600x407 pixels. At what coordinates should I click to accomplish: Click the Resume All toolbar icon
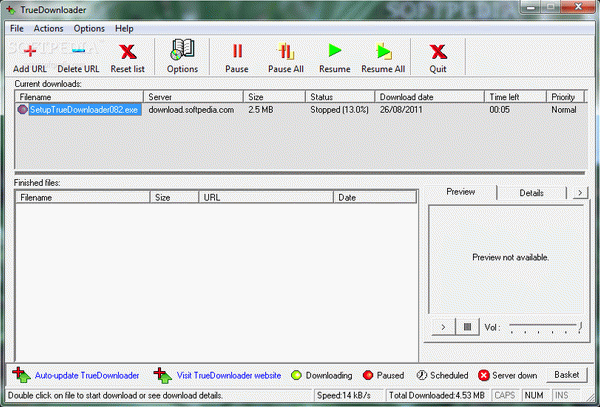click(383, 51)
